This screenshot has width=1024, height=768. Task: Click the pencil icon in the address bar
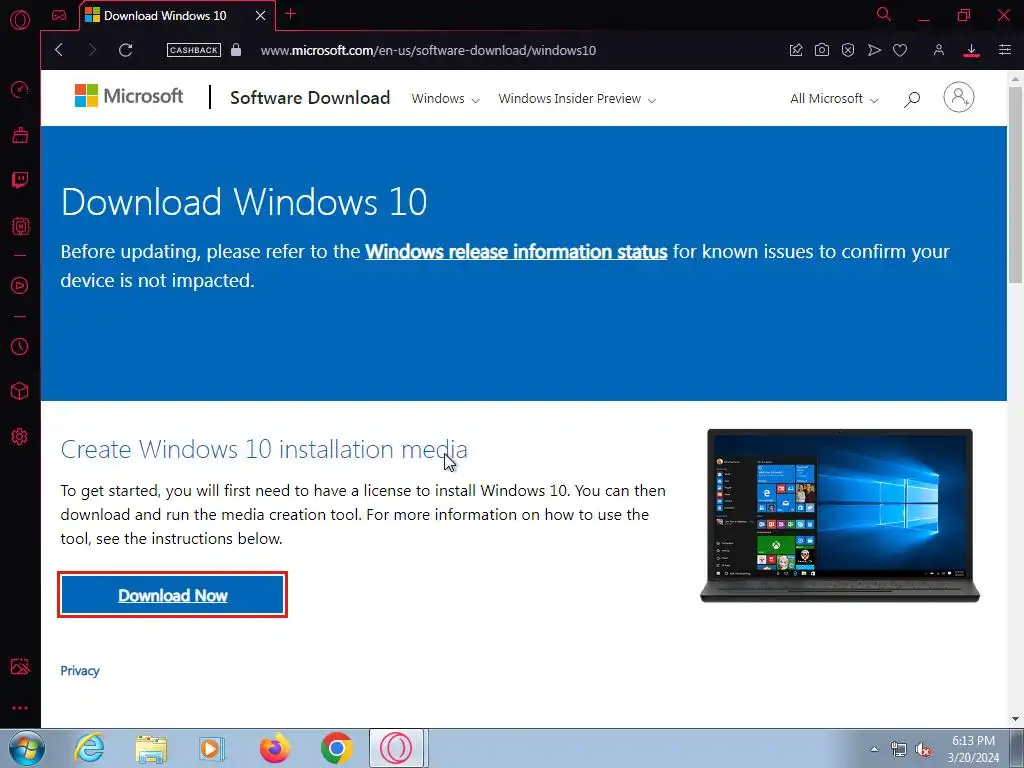coord(795,50)
